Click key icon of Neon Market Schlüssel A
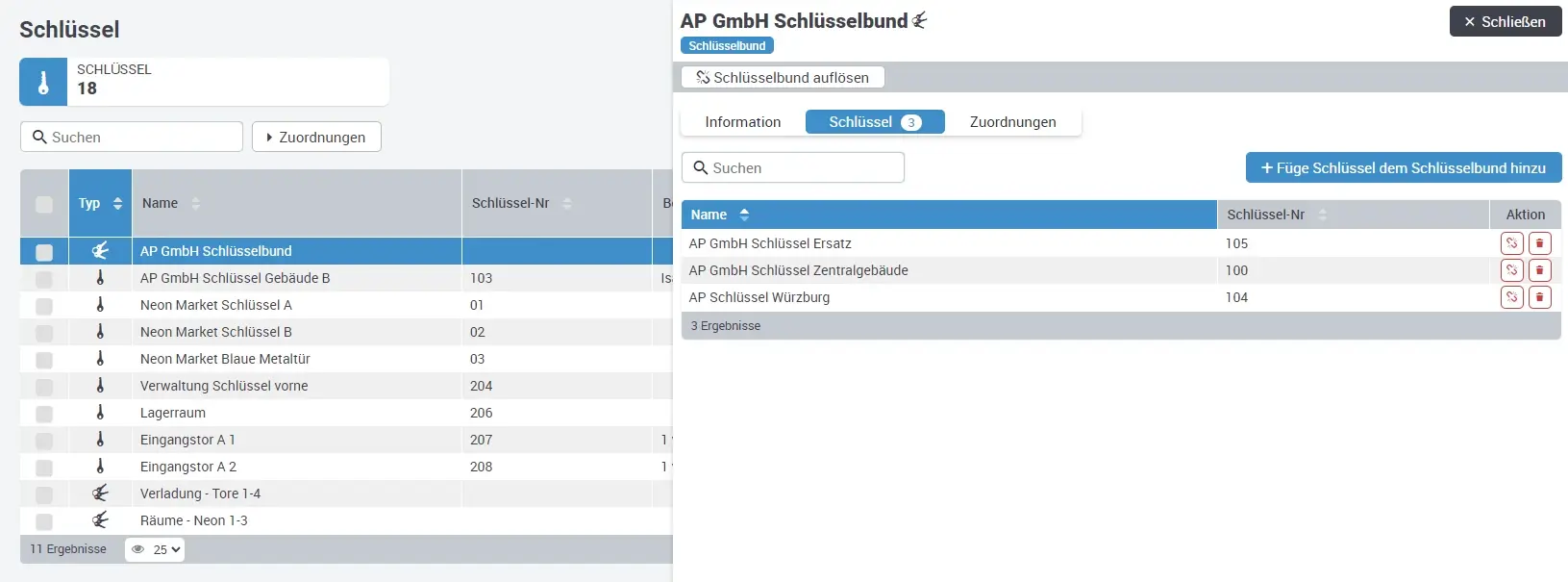 (100, 305)
